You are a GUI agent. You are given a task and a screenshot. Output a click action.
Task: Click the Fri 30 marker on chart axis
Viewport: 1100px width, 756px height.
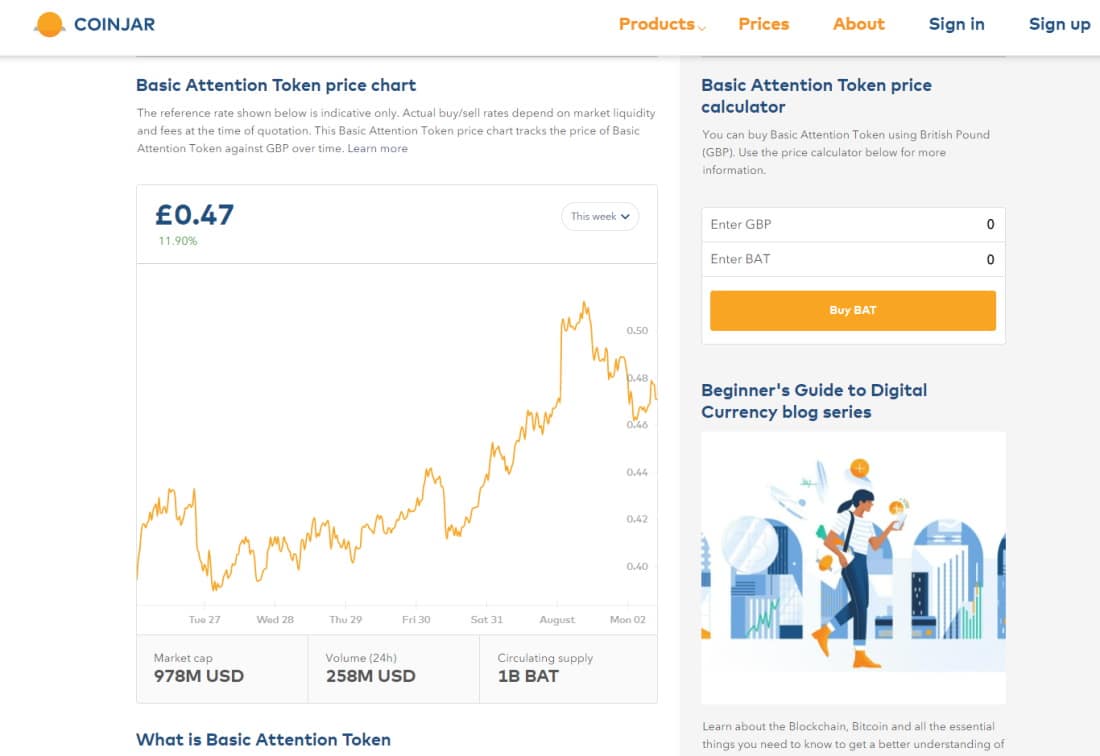point(416,620)
